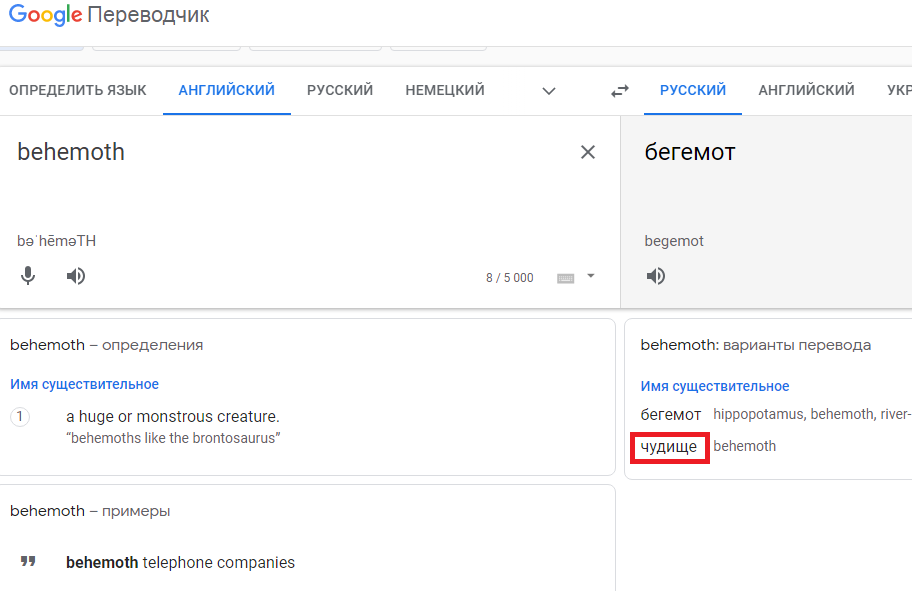Select Английский as source language
This screenshot has width=912, height=591.
tap(227, 90)
